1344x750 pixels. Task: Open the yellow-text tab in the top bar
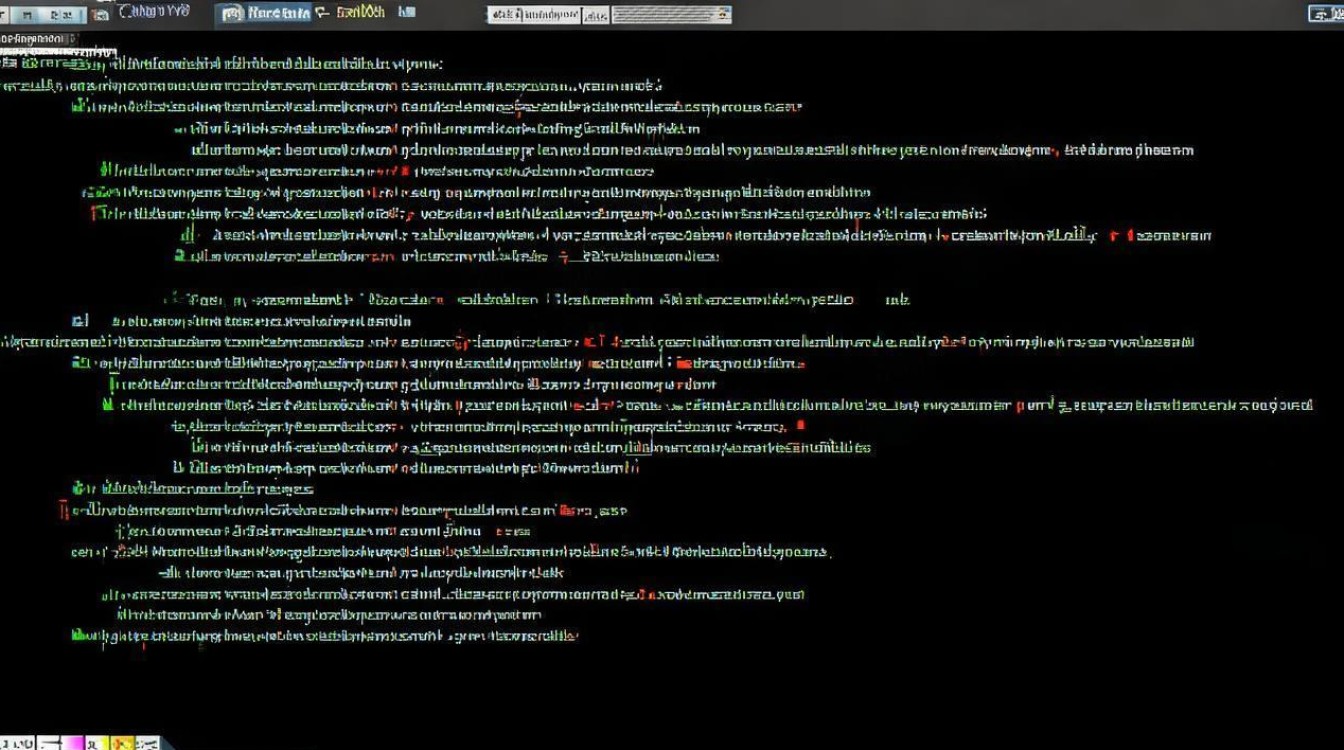[x=360, y=13]
